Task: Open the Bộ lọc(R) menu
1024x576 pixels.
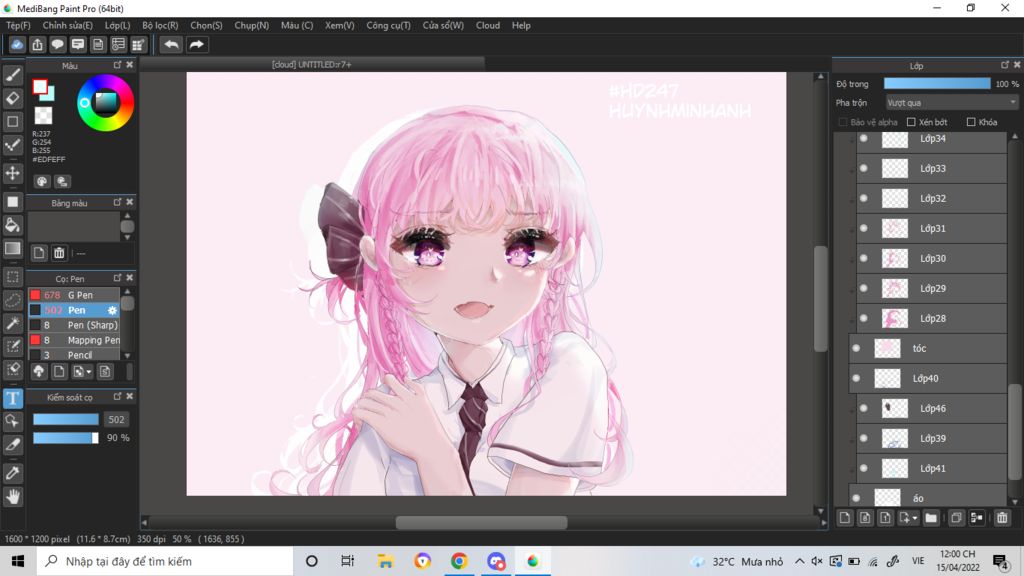Action: click(x=160, y=25)
